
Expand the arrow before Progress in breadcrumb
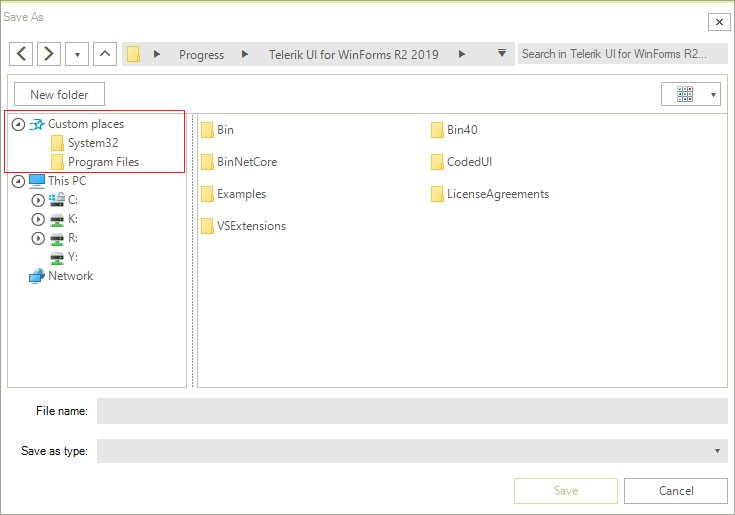coord(157,54)
